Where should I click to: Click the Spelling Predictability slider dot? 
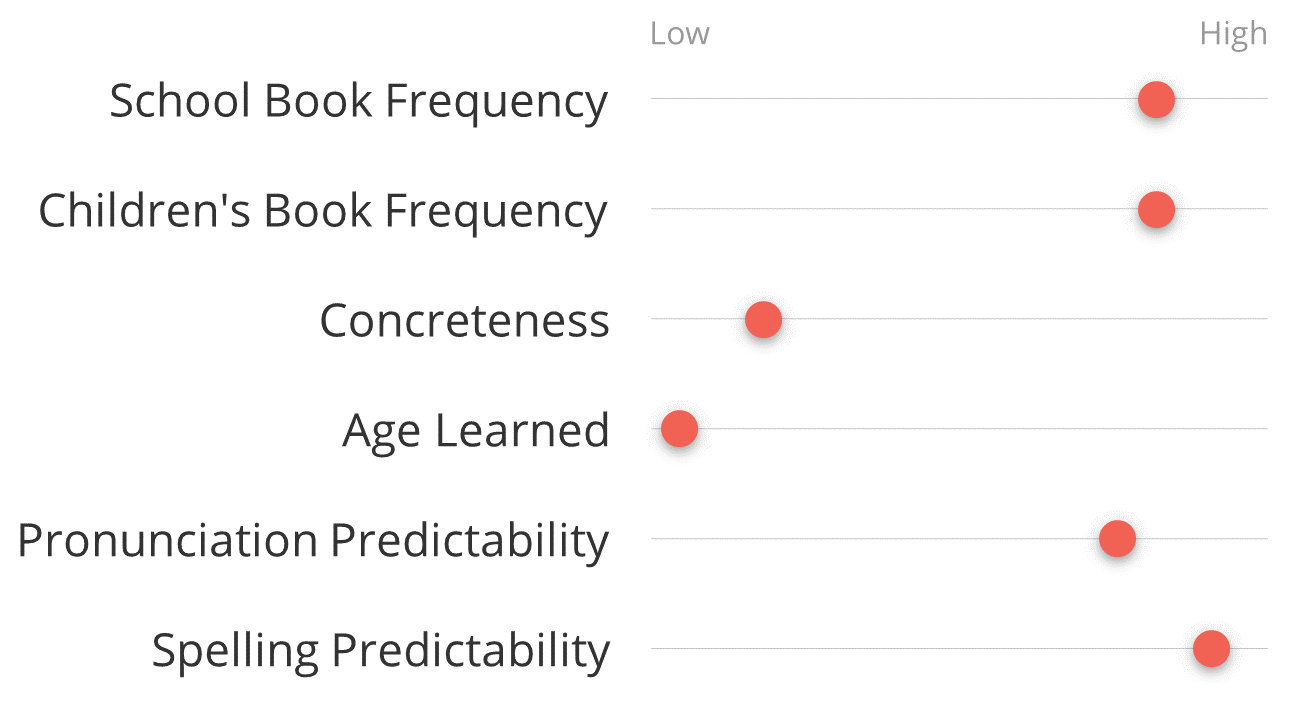point(1211,649)
